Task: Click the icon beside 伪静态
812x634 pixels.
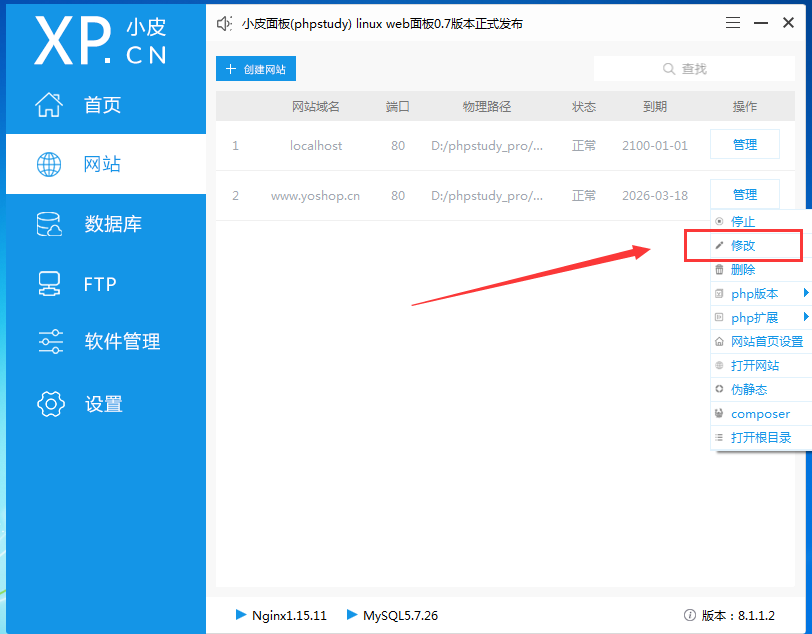Action: pyautogui.click(x=719, y=390)
